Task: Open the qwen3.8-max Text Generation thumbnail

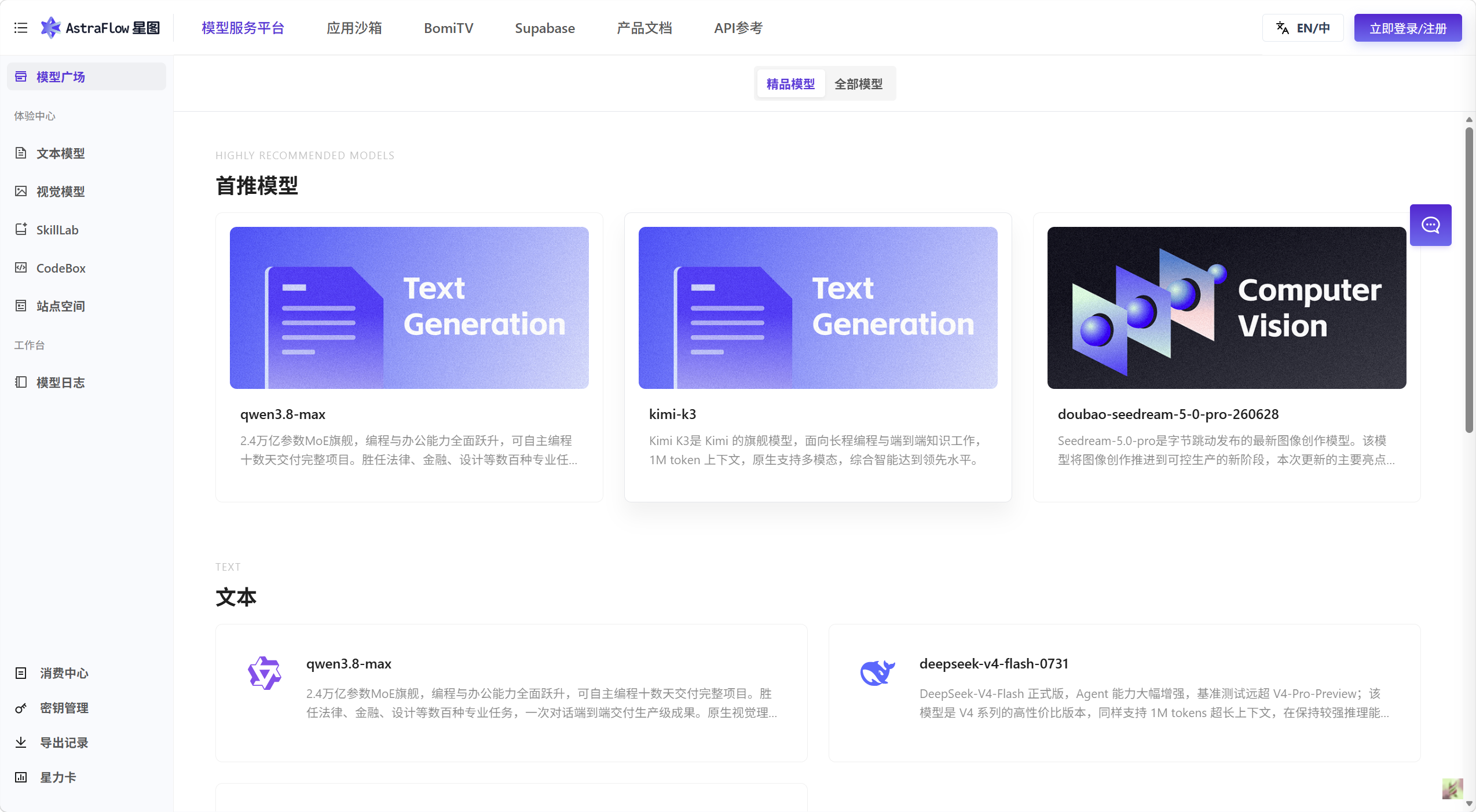Action: coord(409,307)
